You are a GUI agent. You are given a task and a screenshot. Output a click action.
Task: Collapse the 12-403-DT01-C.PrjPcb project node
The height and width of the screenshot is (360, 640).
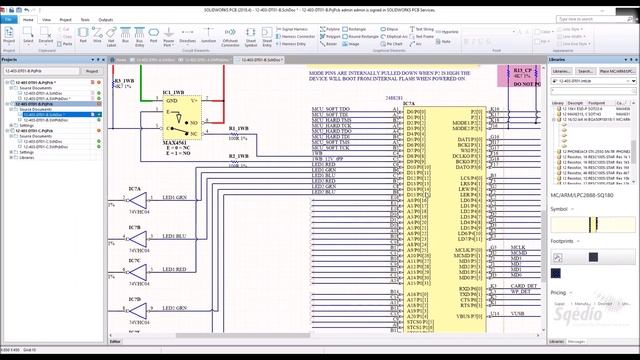coord(7,131)
